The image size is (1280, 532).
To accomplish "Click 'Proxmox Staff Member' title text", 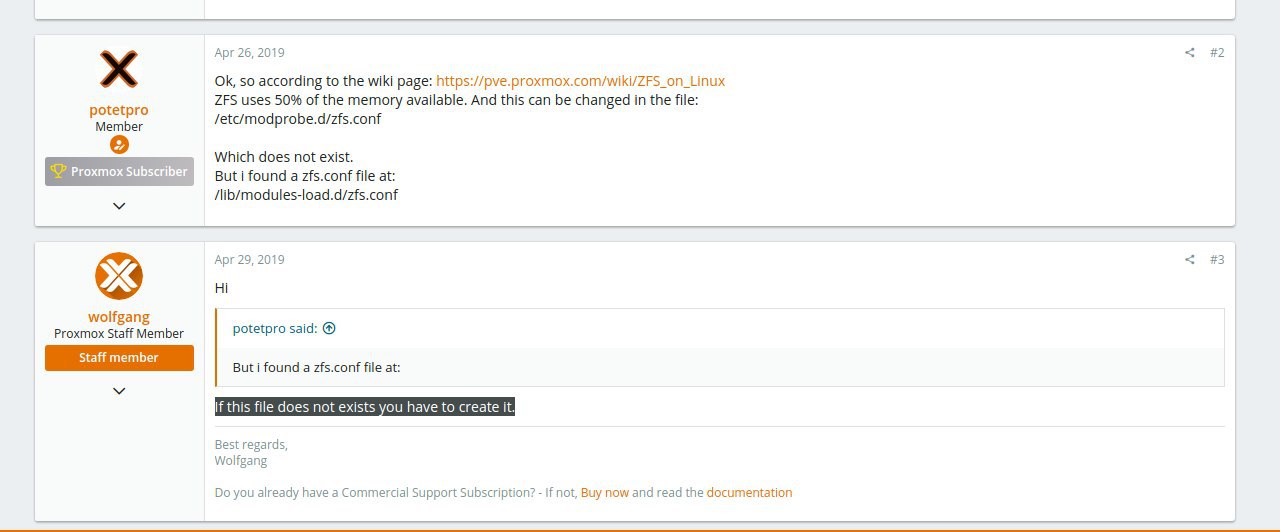I will (119, 334).
